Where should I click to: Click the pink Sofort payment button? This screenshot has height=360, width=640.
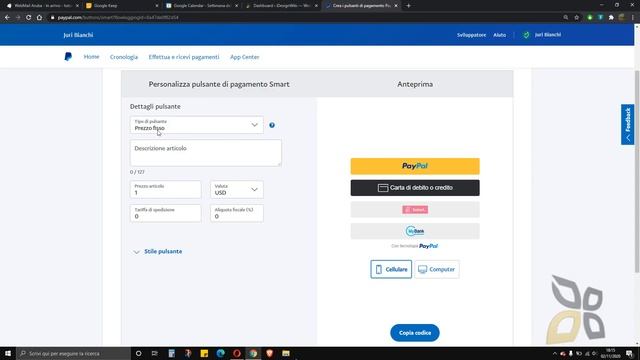[x=415, y=209]
